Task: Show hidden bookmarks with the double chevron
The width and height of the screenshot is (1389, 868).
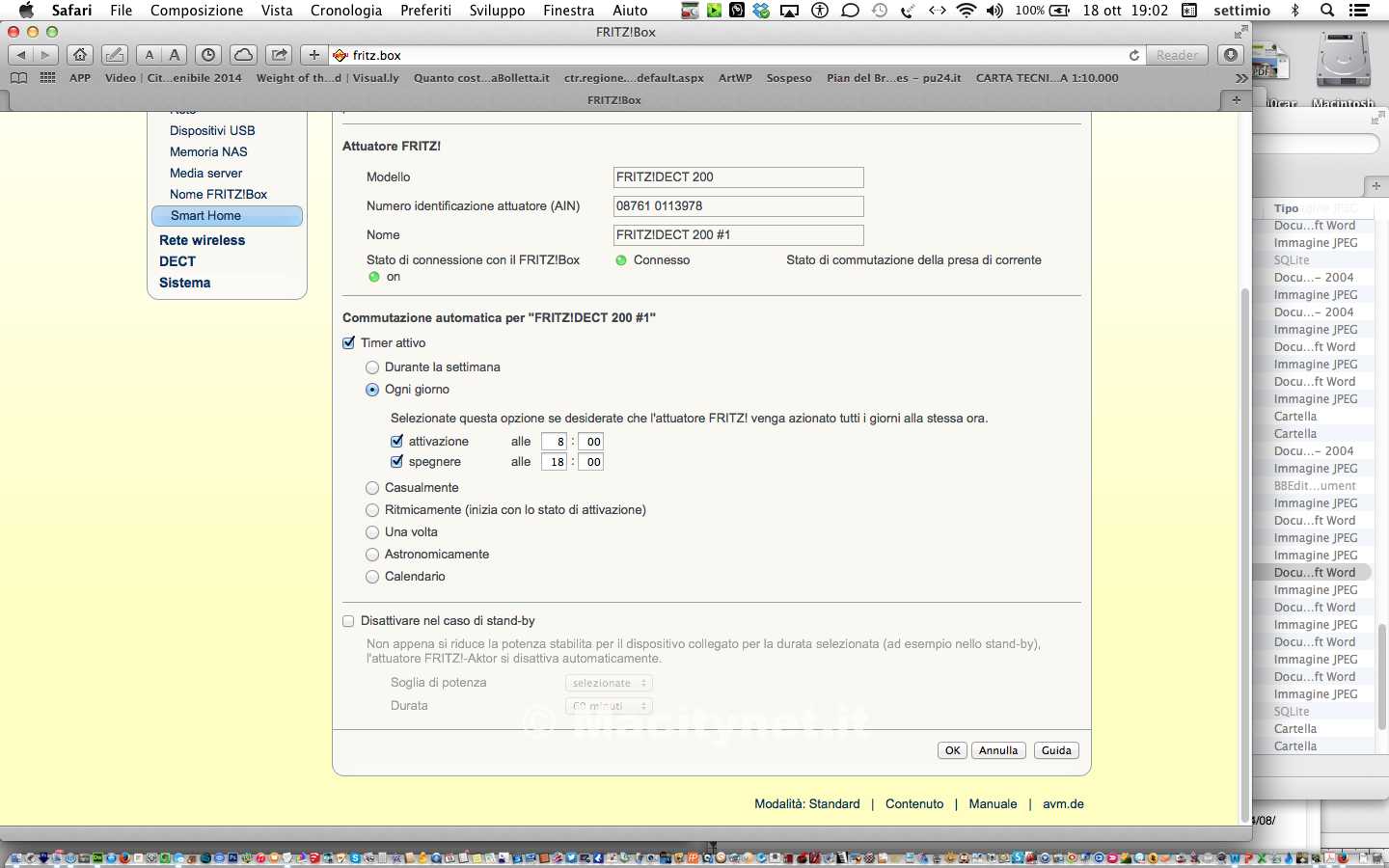Action: (x=1241, y=78)
